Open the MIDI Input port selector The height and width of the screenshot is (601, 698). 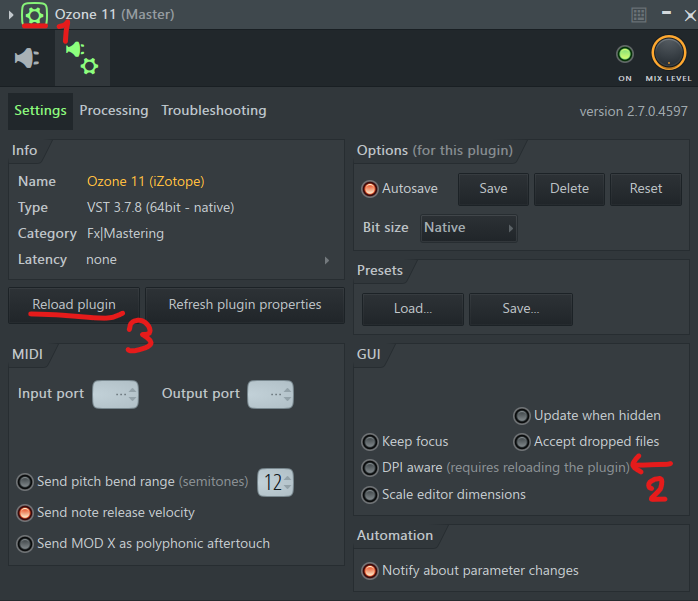click(115, 394)
